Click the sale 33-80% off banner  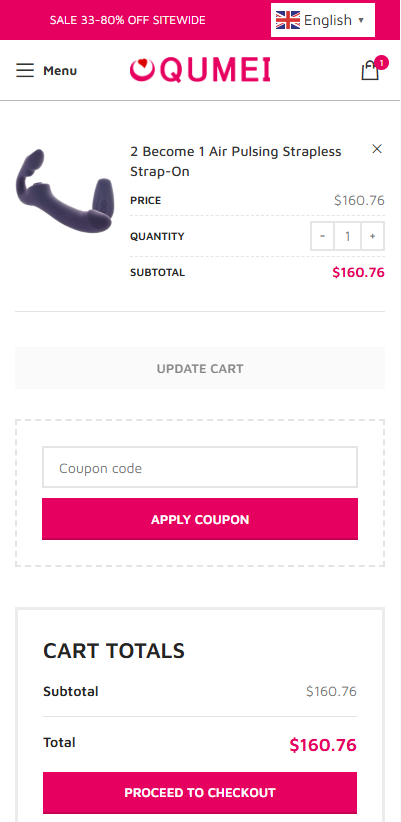127,20
